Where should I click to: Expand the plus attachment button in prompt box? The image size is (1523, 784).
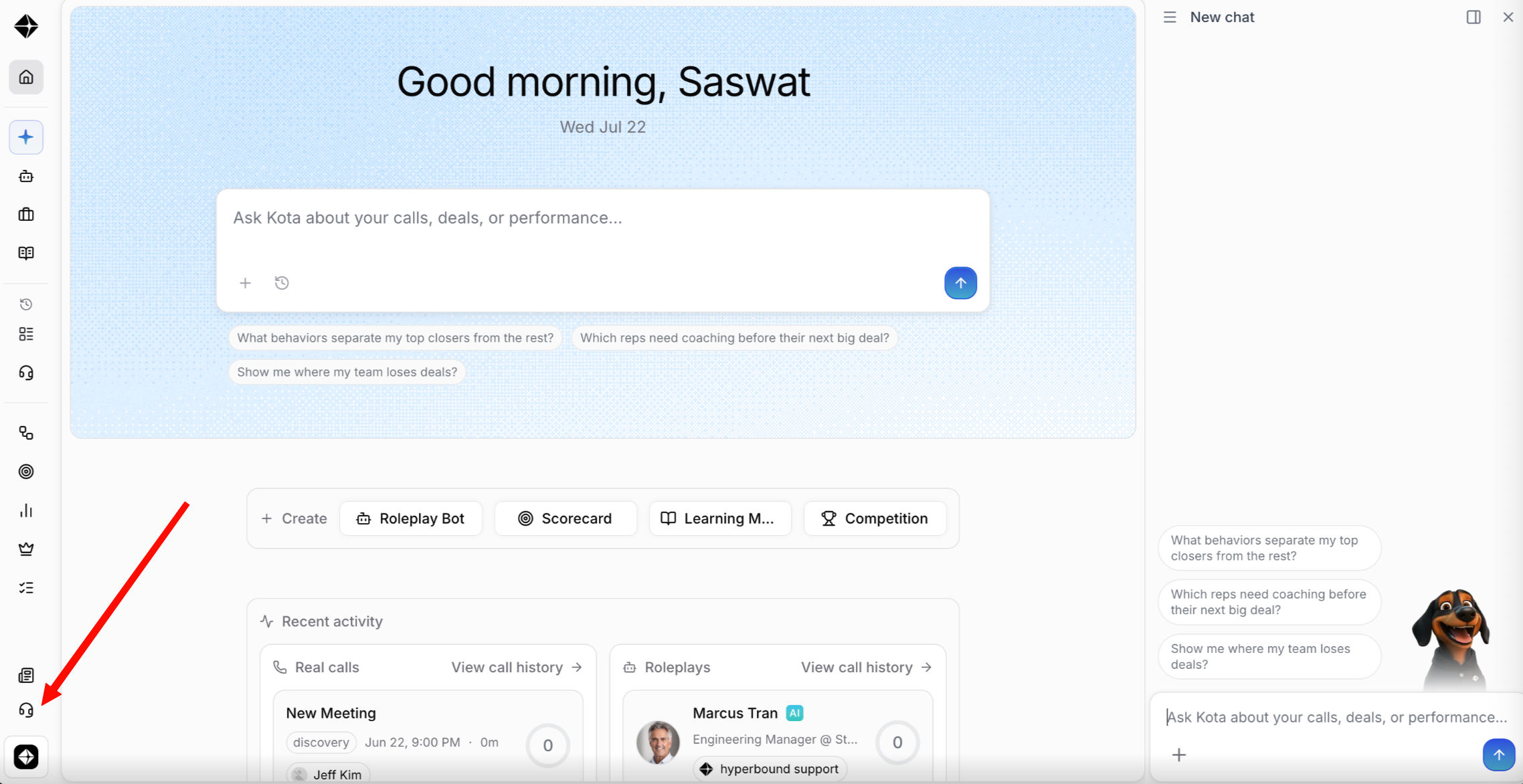246,283
